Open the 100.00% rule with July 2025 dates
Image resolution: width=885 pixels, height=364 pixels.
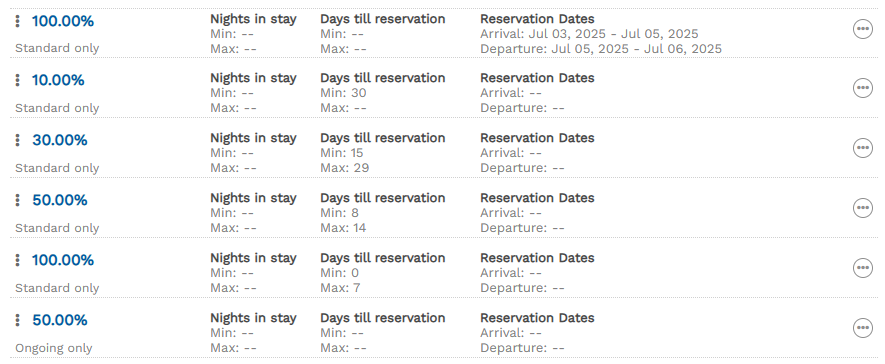tap(63, 21)
